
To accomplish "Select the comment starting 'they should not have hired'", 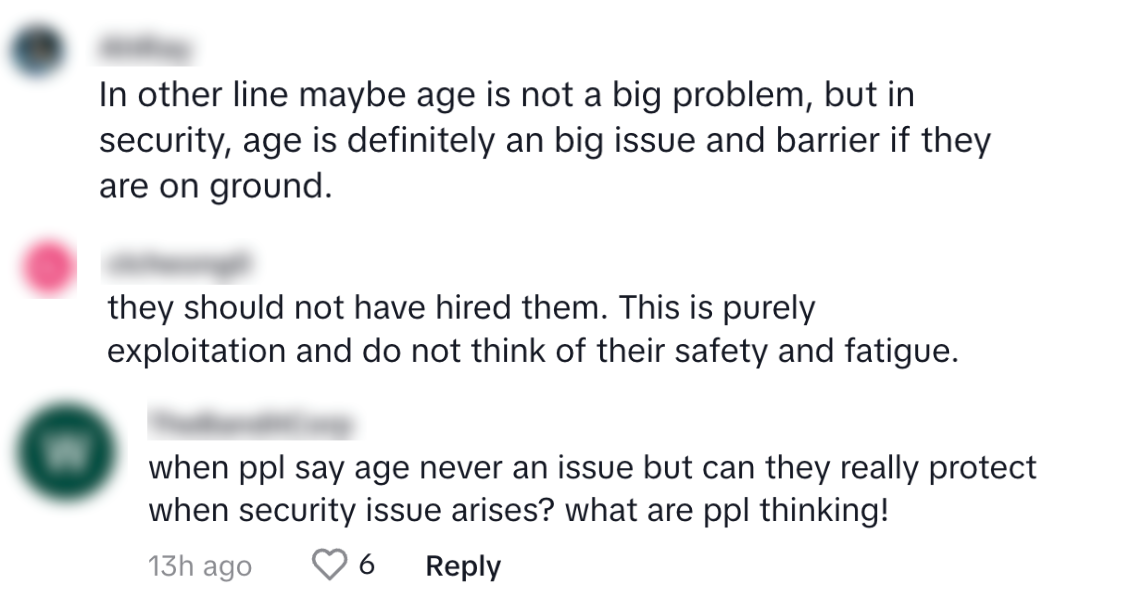I will pos(532,329).
